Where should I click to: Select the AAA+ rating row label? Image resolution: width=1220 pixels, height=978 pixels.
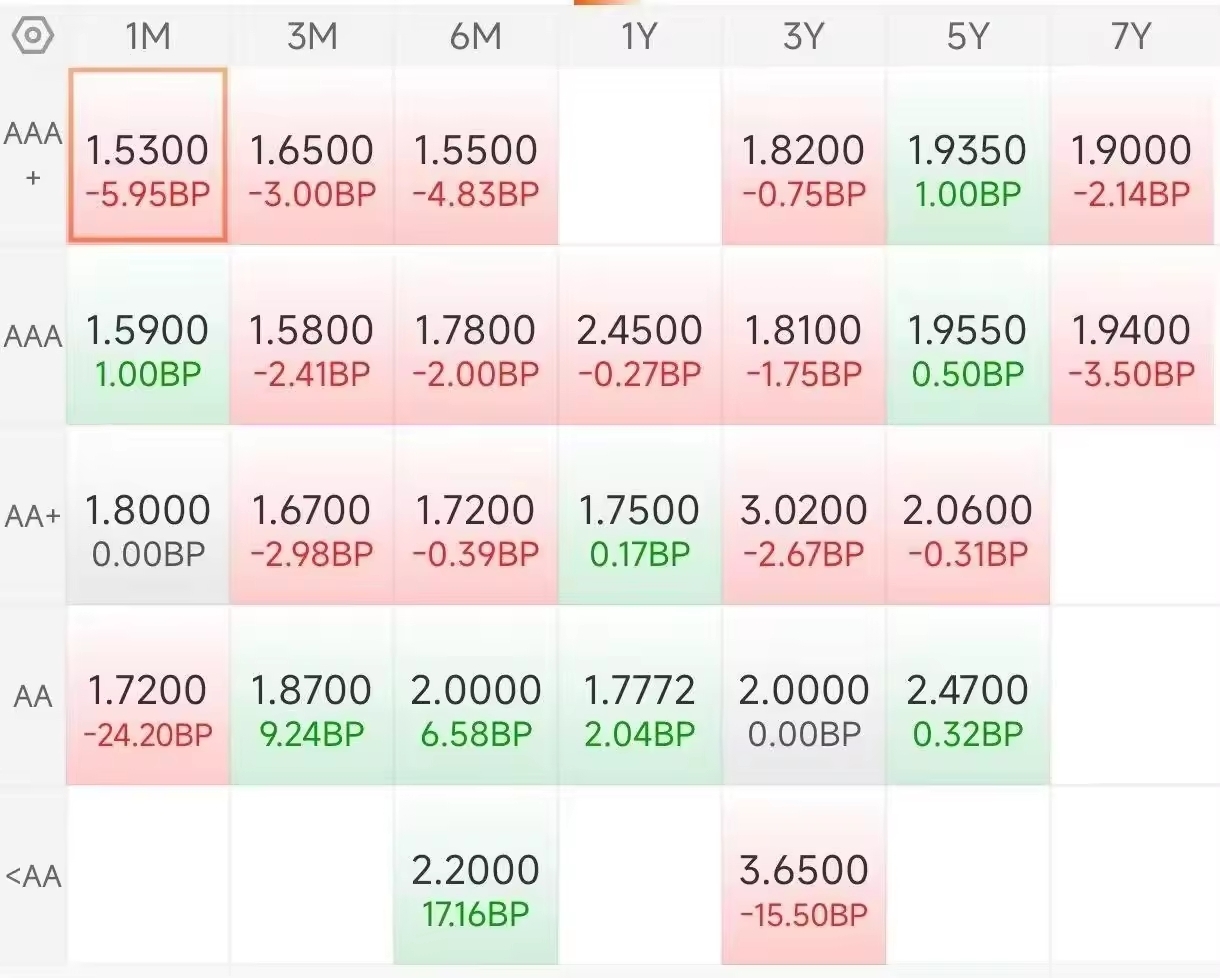coord(33,154)
